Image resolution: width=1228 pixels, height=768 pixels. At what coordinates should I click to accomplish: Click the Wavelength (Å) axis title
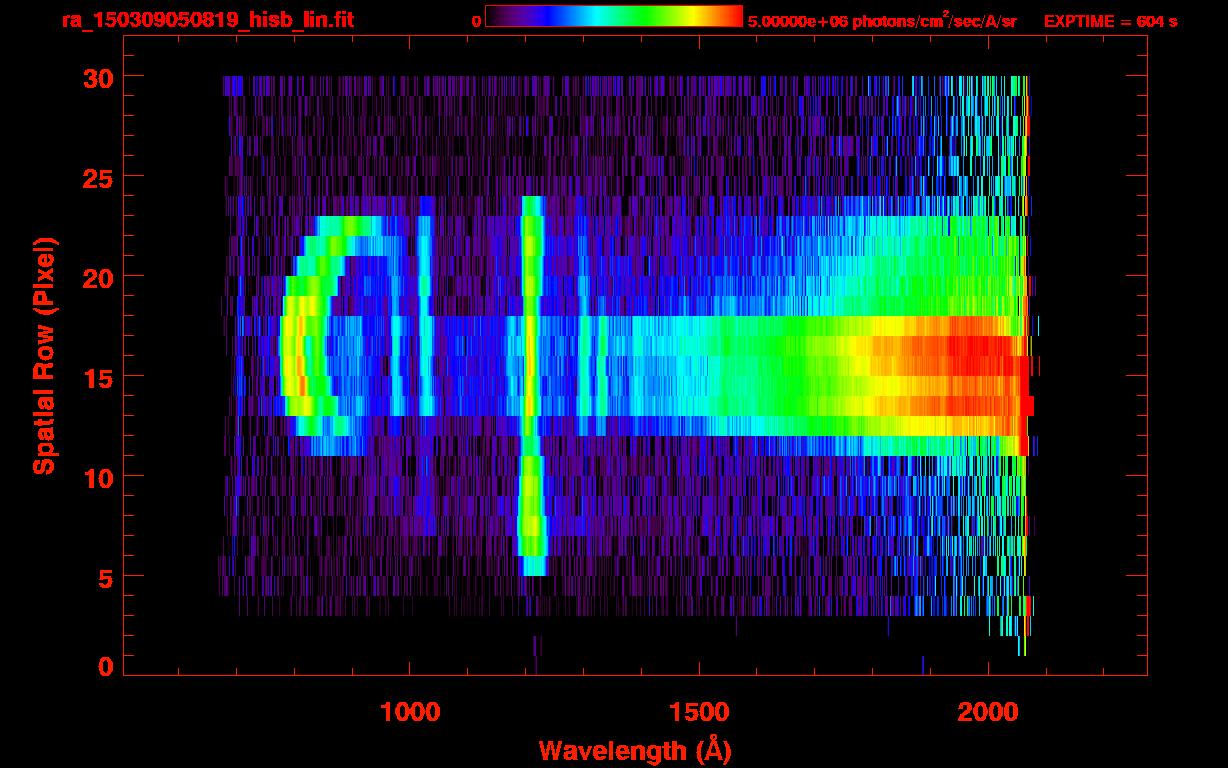pyautogui.click(x=635, y=749)
